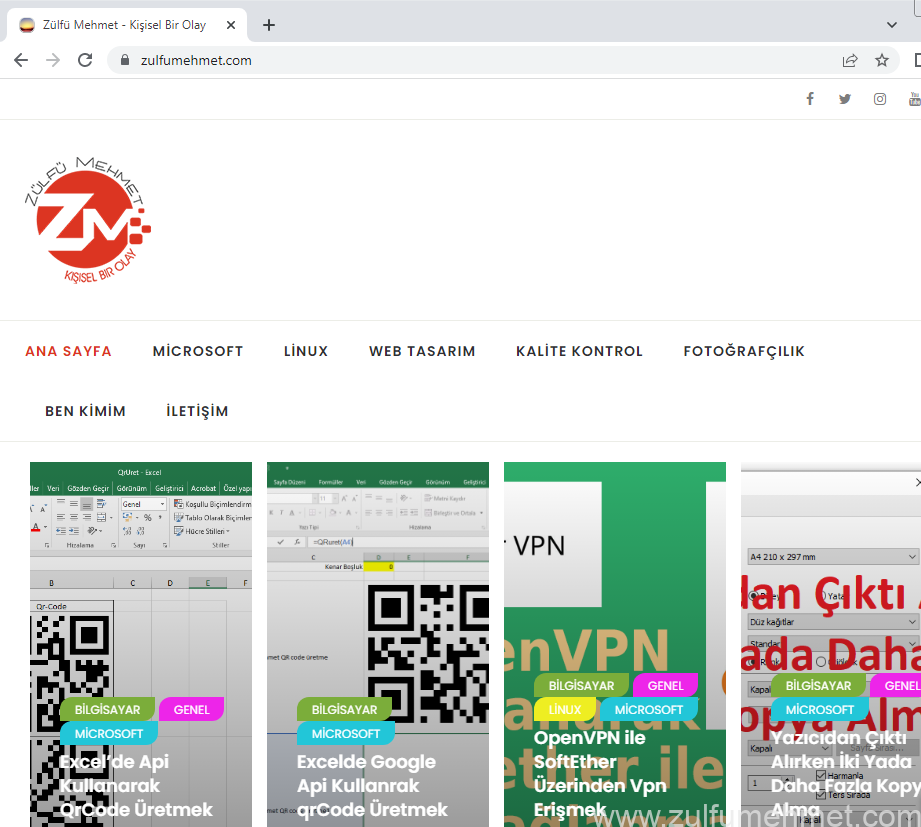This screenshot has height=827, width=921.
Task: Open the Instagram social icon
Action: [x=880, y=99]
